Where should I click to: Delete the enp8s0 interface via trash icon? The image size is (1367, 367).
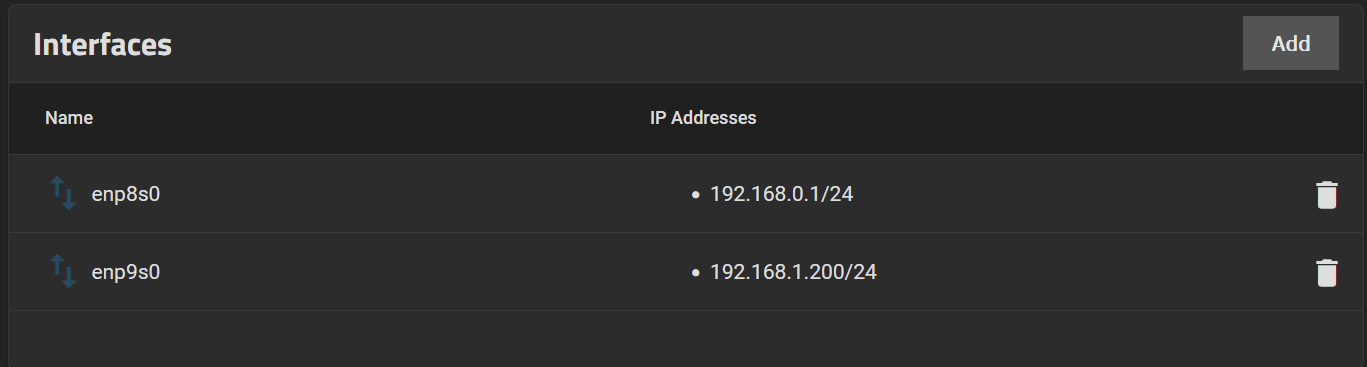[x=1326, y=194]
